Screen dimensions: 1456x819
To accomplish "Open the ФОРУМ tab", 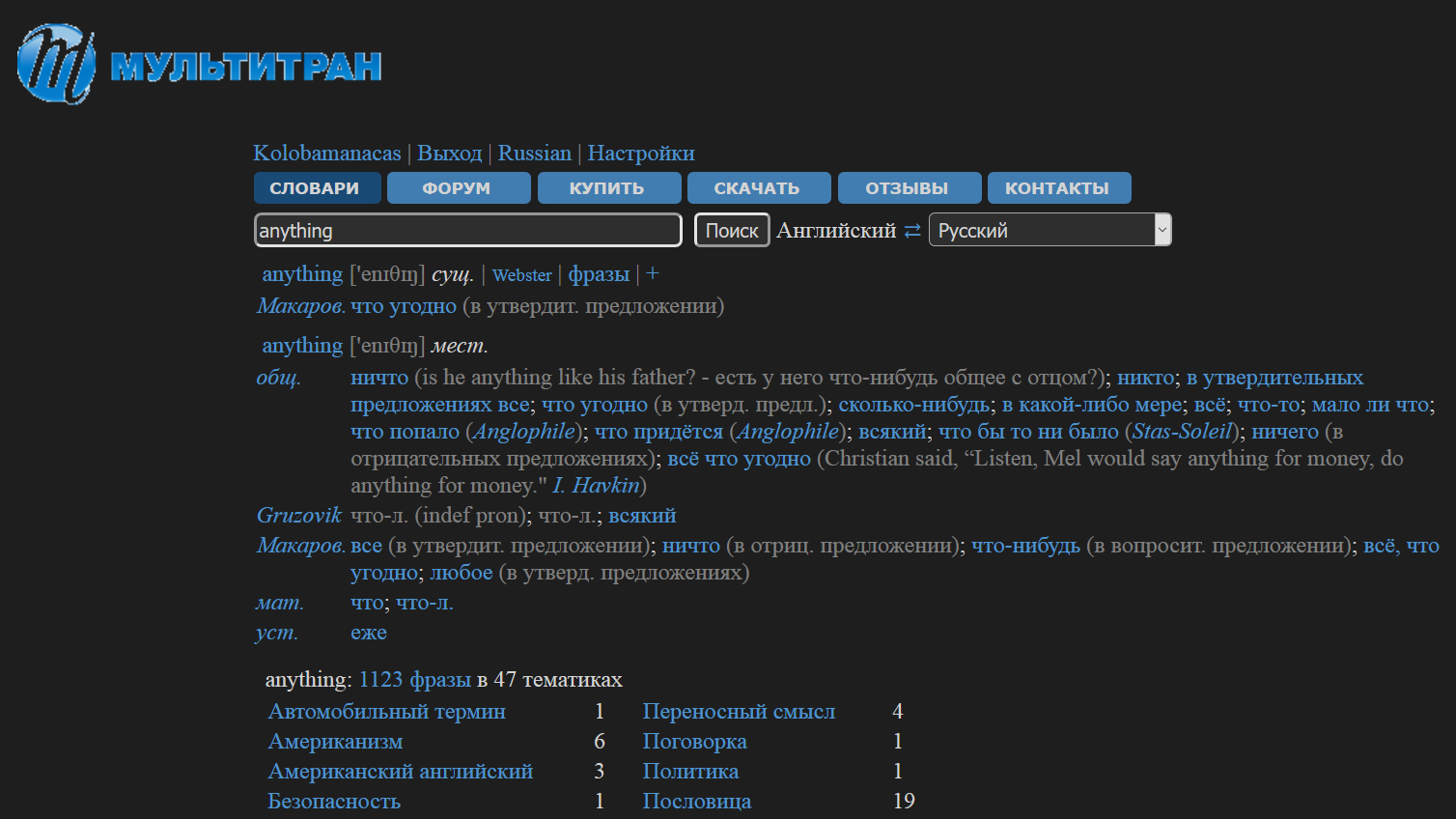I will (459, 188).
